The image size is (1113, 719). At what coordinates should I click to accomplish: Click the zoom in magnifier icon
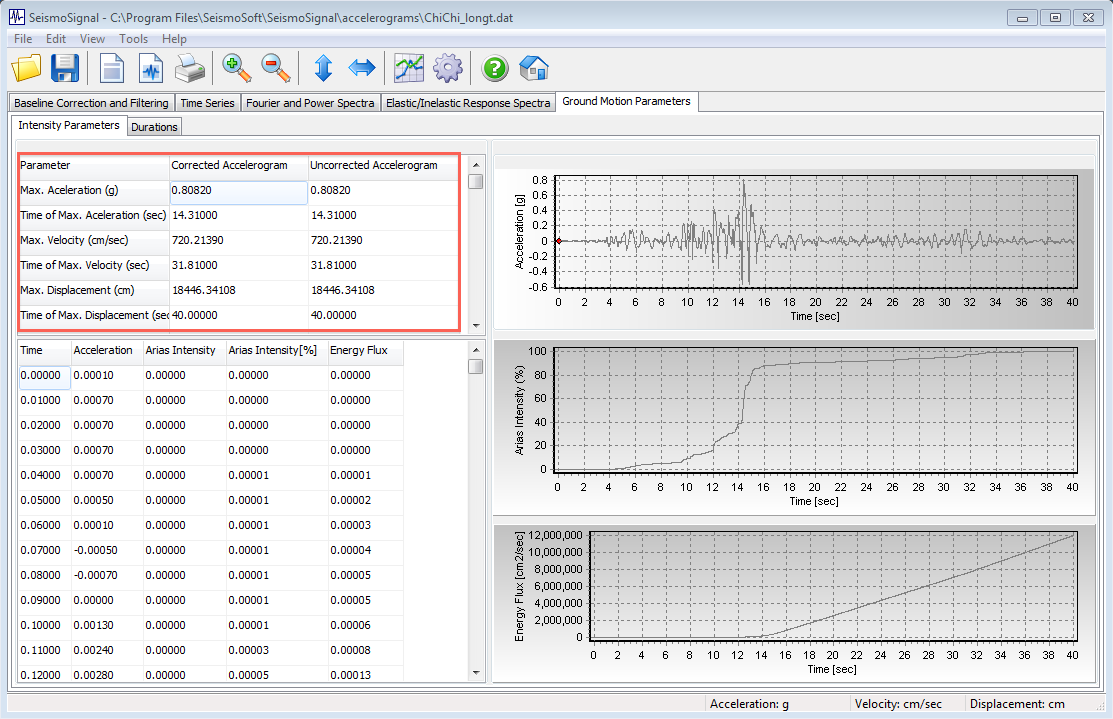pyautogui.click(x=237, y=69)
